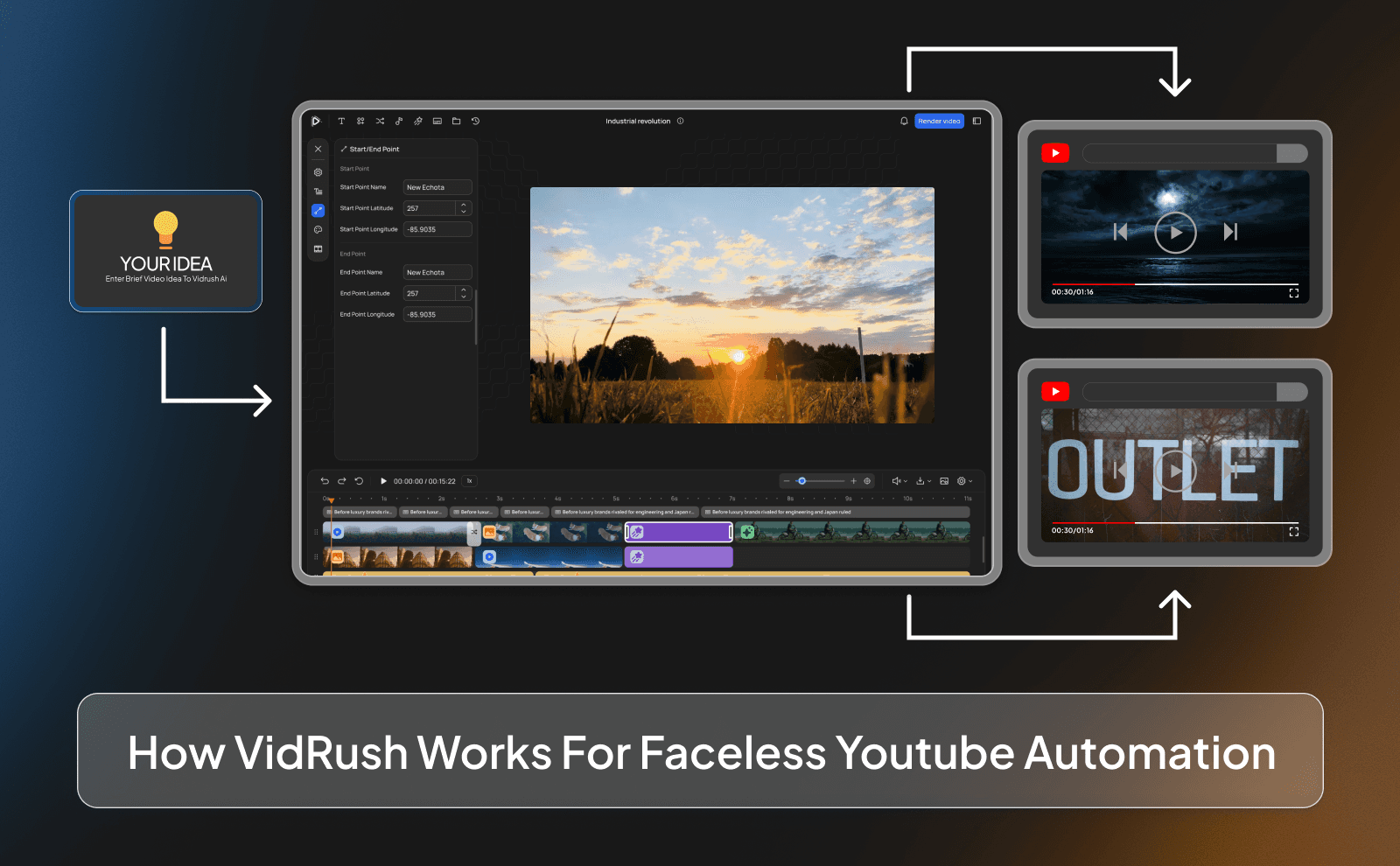1400x866 pixels.
Task: Open the color palette tab in left sidebar
Action: click(x=318, y=229)
